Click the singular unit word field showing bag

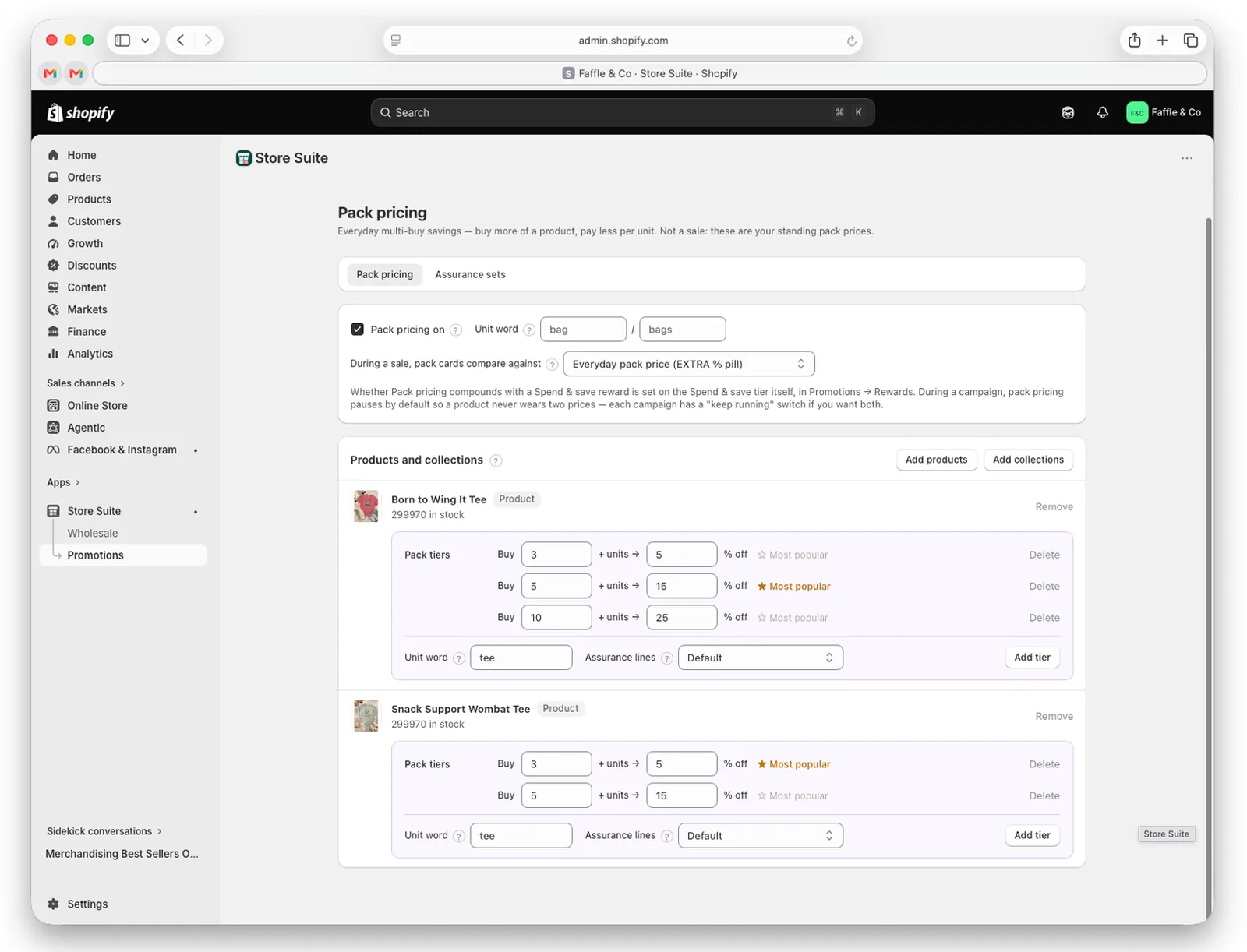[x=583, y=330]
